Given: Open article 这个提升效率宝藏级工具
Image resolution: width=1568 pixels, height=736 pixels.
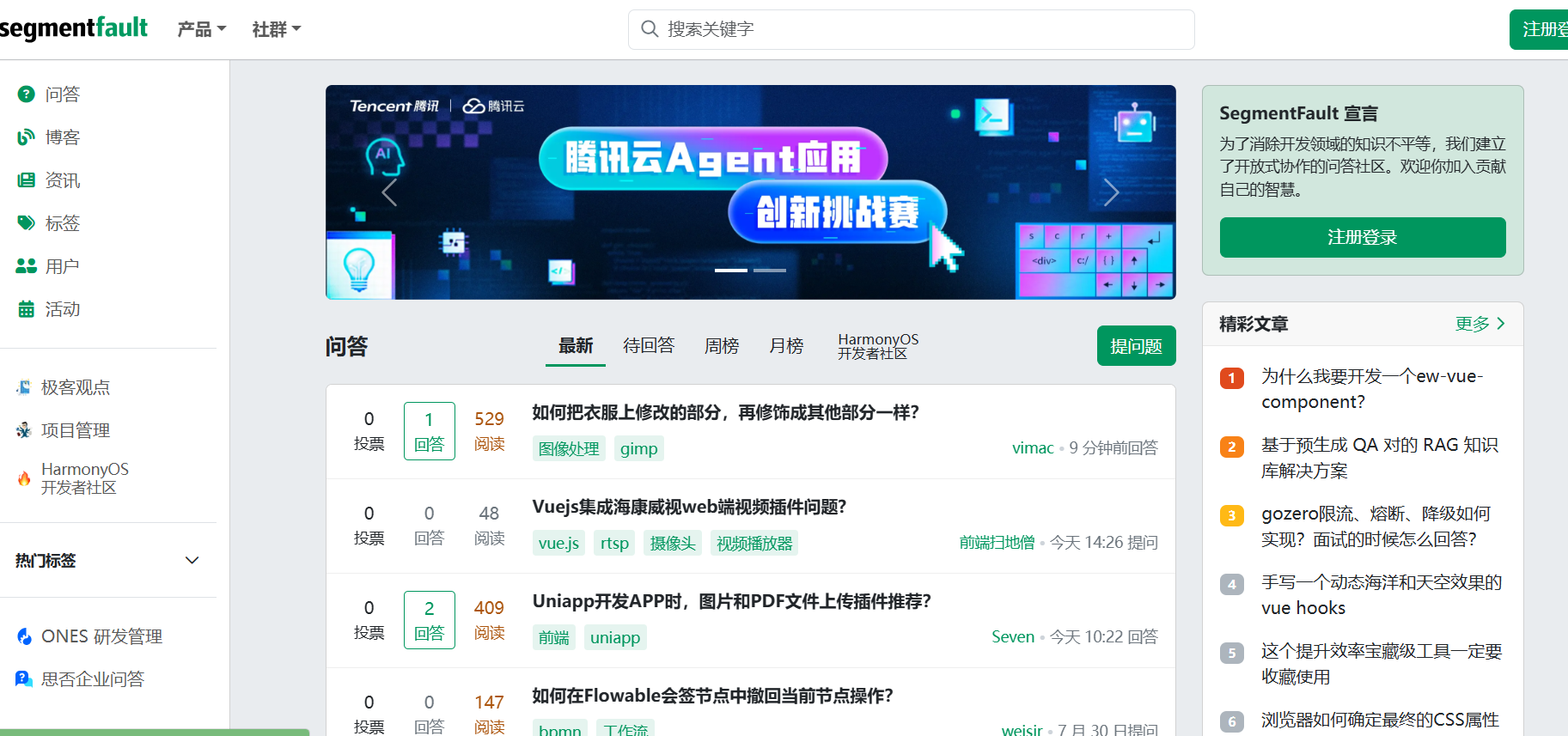Looking at the screenshot, I should tap(1382, 664).
